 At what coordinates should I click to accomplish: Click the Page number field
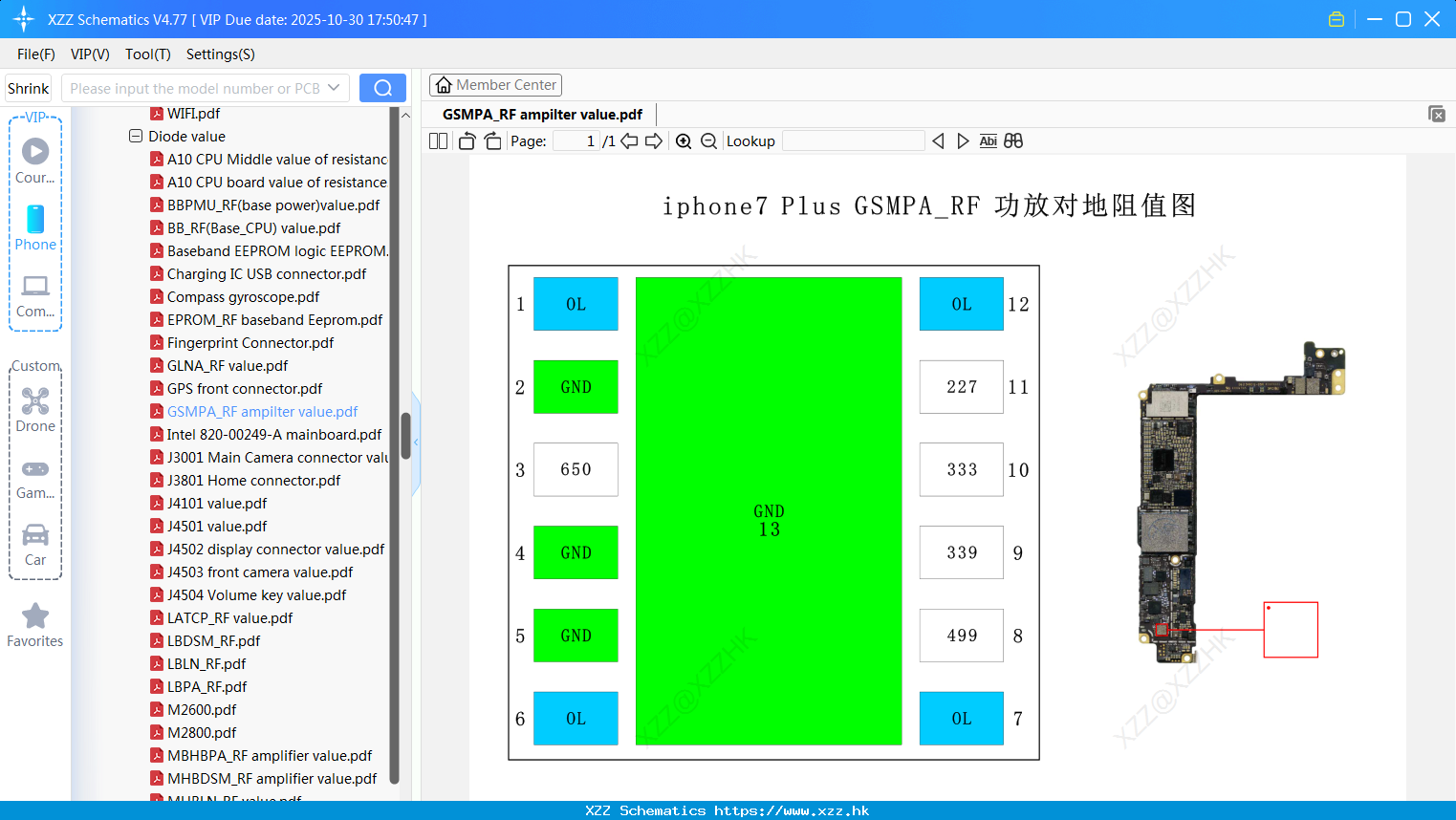[576, 140]
